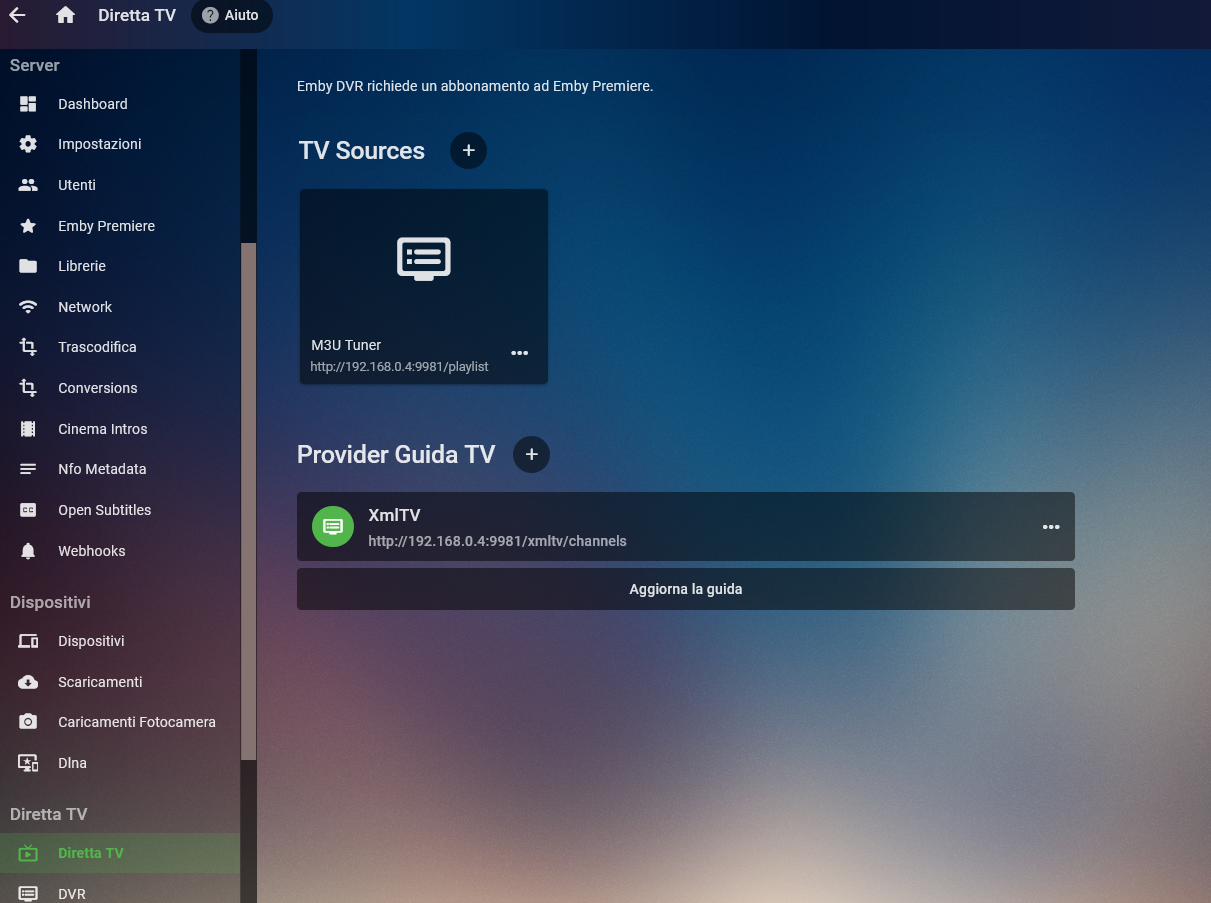This screenshot has height=903, width=1211.
Task: Select DVR in the sidebar
Action: (72, 893)
